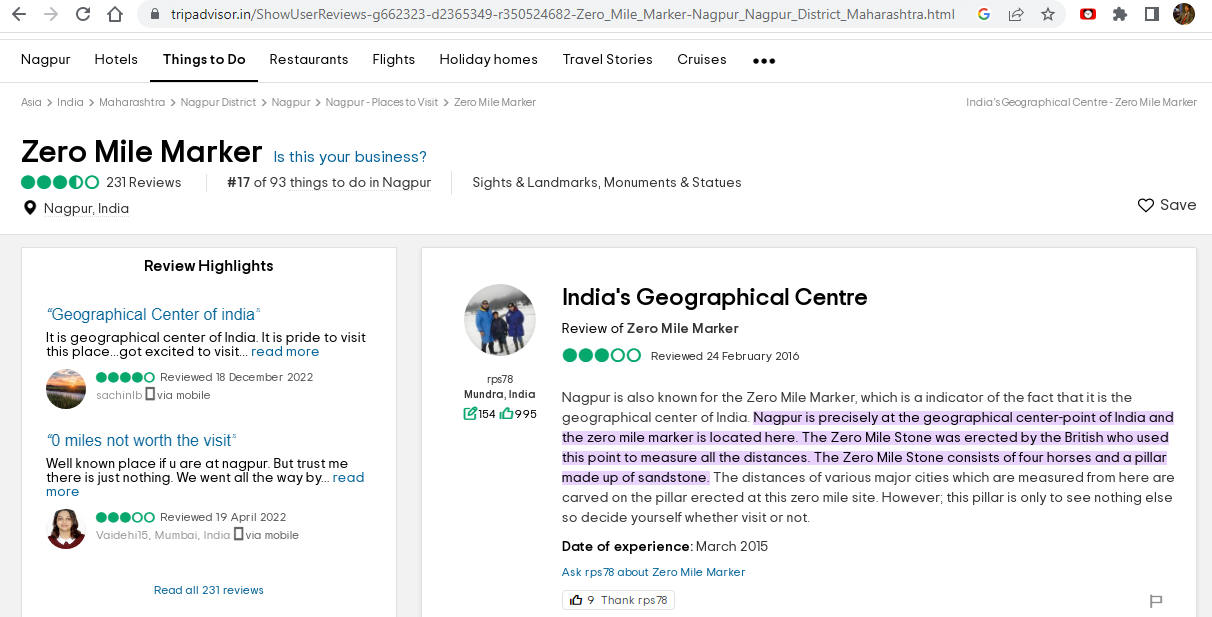Click the "Reviewed 24 February 2016" date
Viewport: 1212px width, 617px height.
tap(725, 356)
